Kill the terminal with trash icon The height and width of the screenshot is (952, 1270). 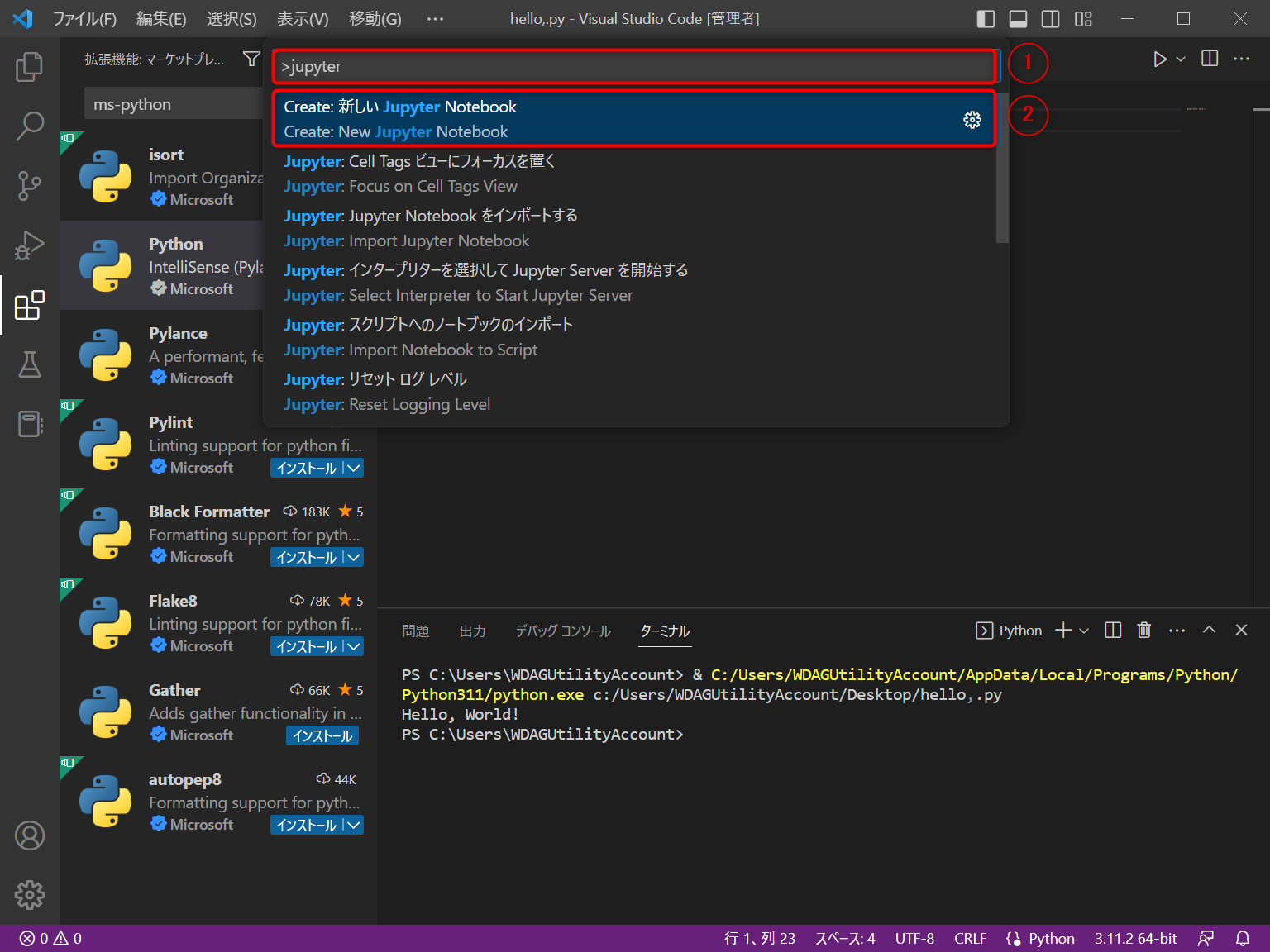coord(1144,631)
